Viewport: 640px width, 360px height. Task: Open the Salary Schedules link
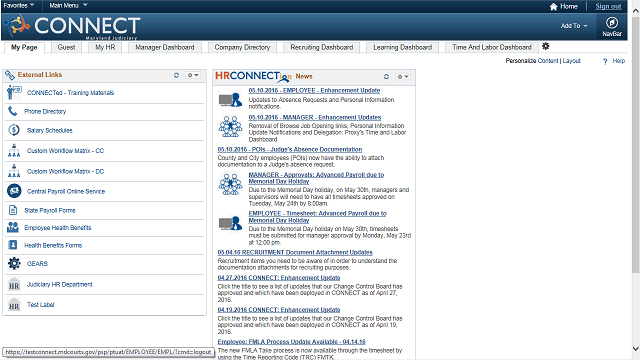pos(49,131)
